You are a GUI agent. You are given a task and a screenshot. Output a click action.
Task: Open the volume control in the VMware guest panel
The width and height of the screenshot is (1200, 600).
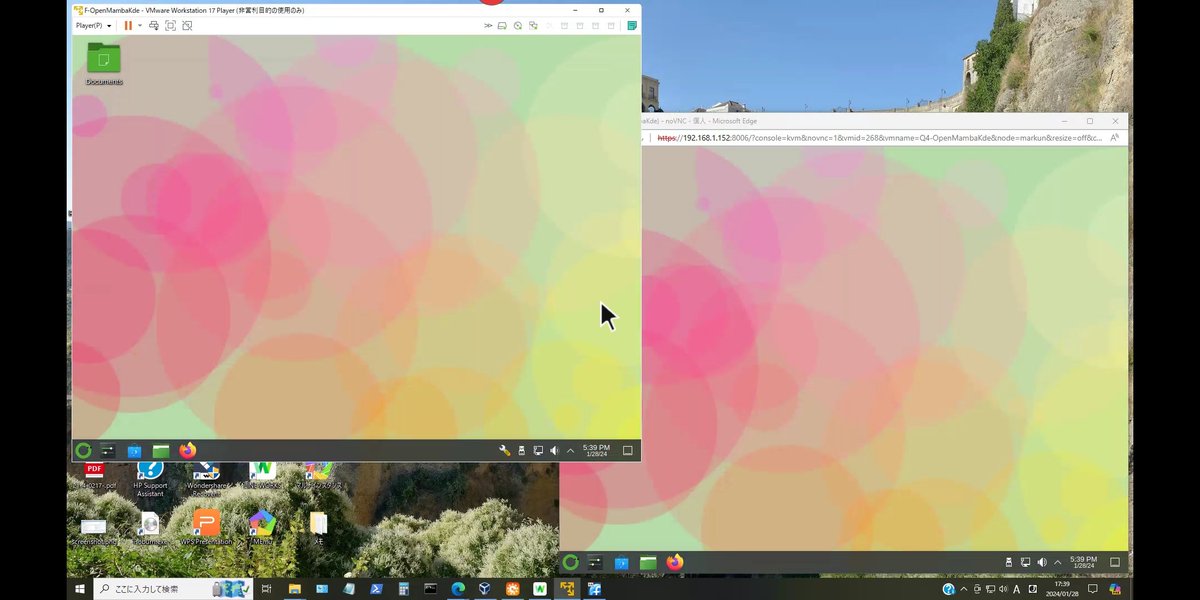tap(554, 451)
